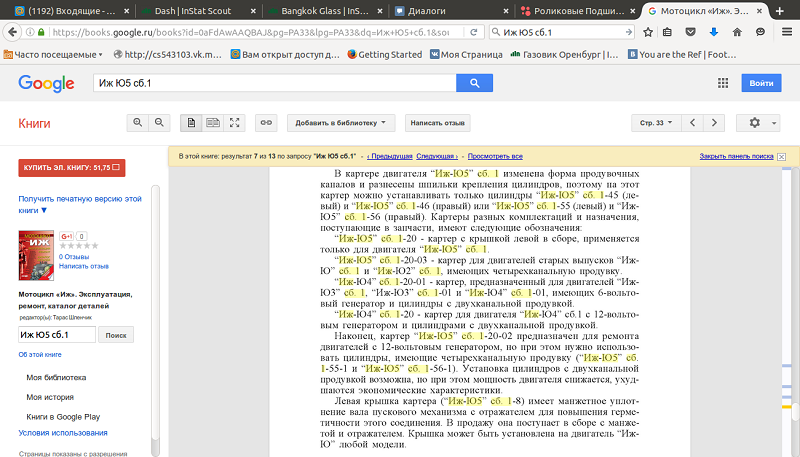Screen dimensions: 800x457
Task: Enter full screen reading mode
Action: click(x=235, y=122)
